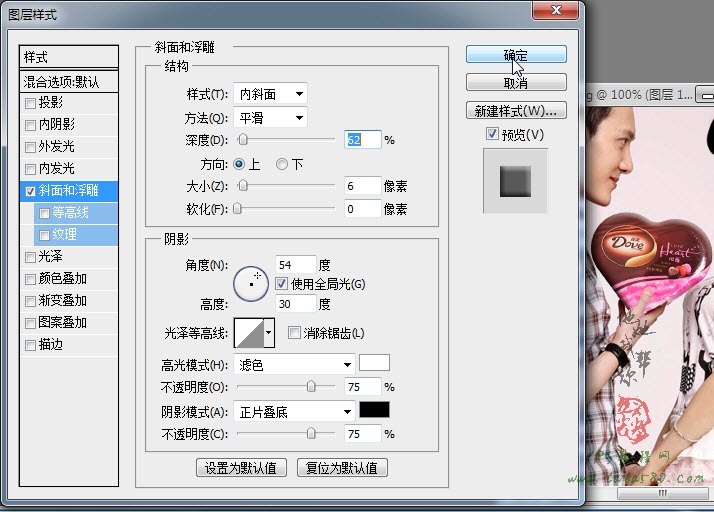Enable the 投影 drop shadow checkbox
This screenshot has height=512, width=714.
pos(31,103)
